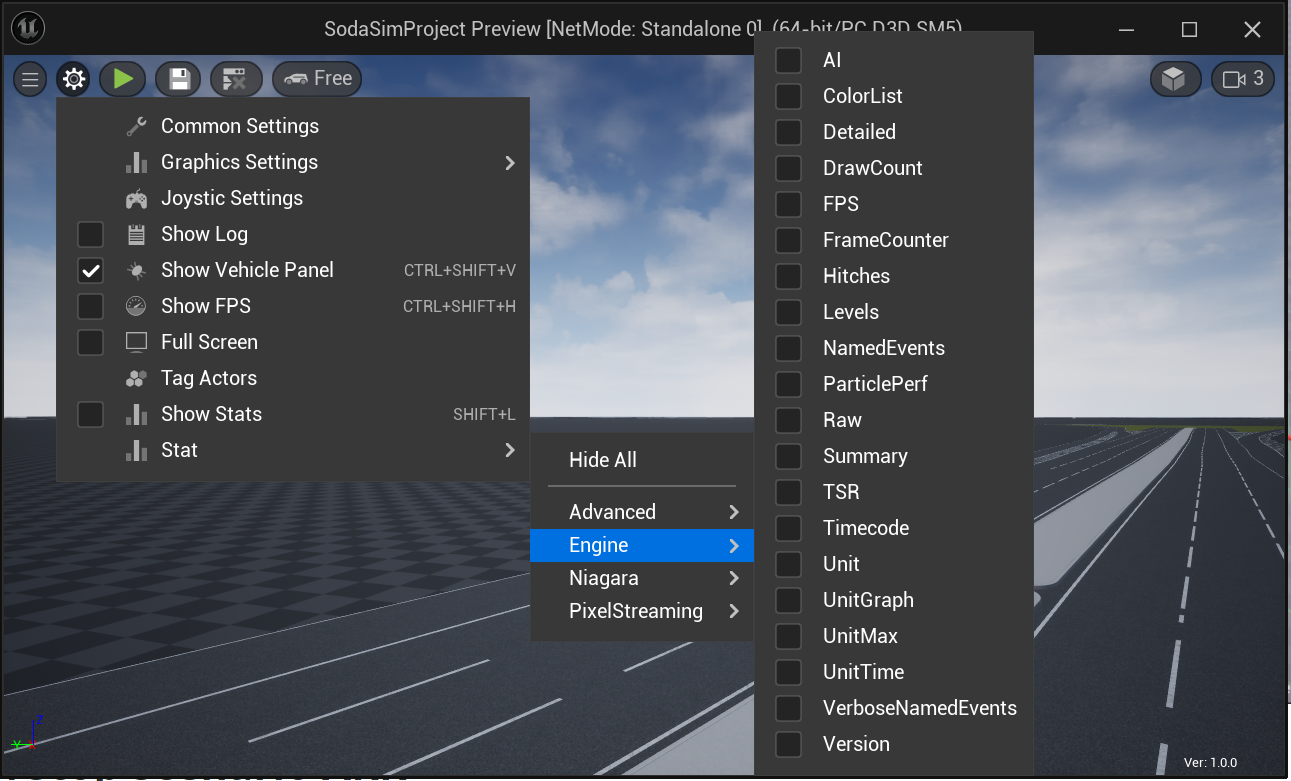The height and width of the screenshot is (781, 1291).
Task: Maximize the SodaSimProject Preview window
Action: point(1189,29)
